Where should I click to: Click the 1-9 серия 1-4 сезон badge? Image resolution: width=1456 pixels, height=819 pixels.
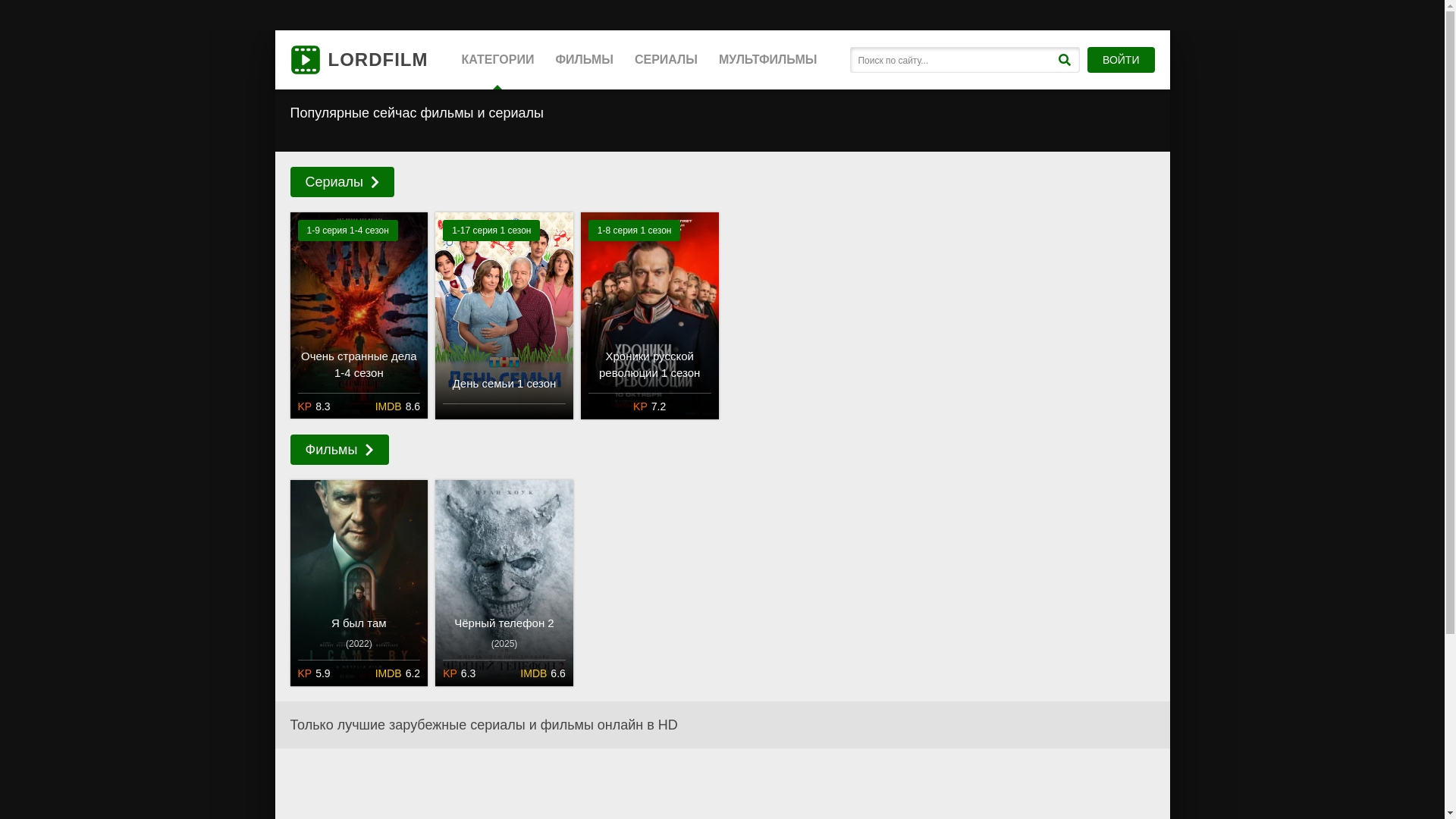click(347, 231)
